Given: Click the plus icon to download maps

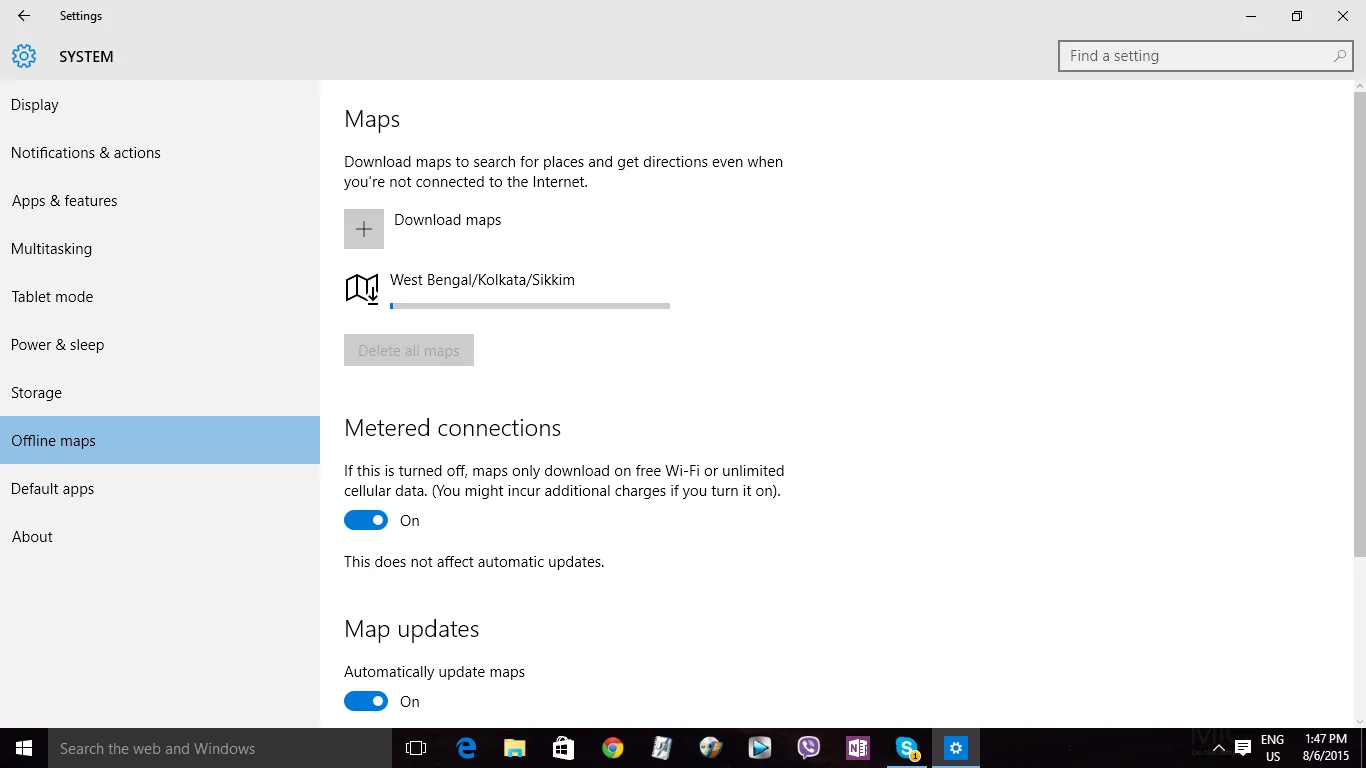Looking at the screenshot, I should tap(364, 229).
